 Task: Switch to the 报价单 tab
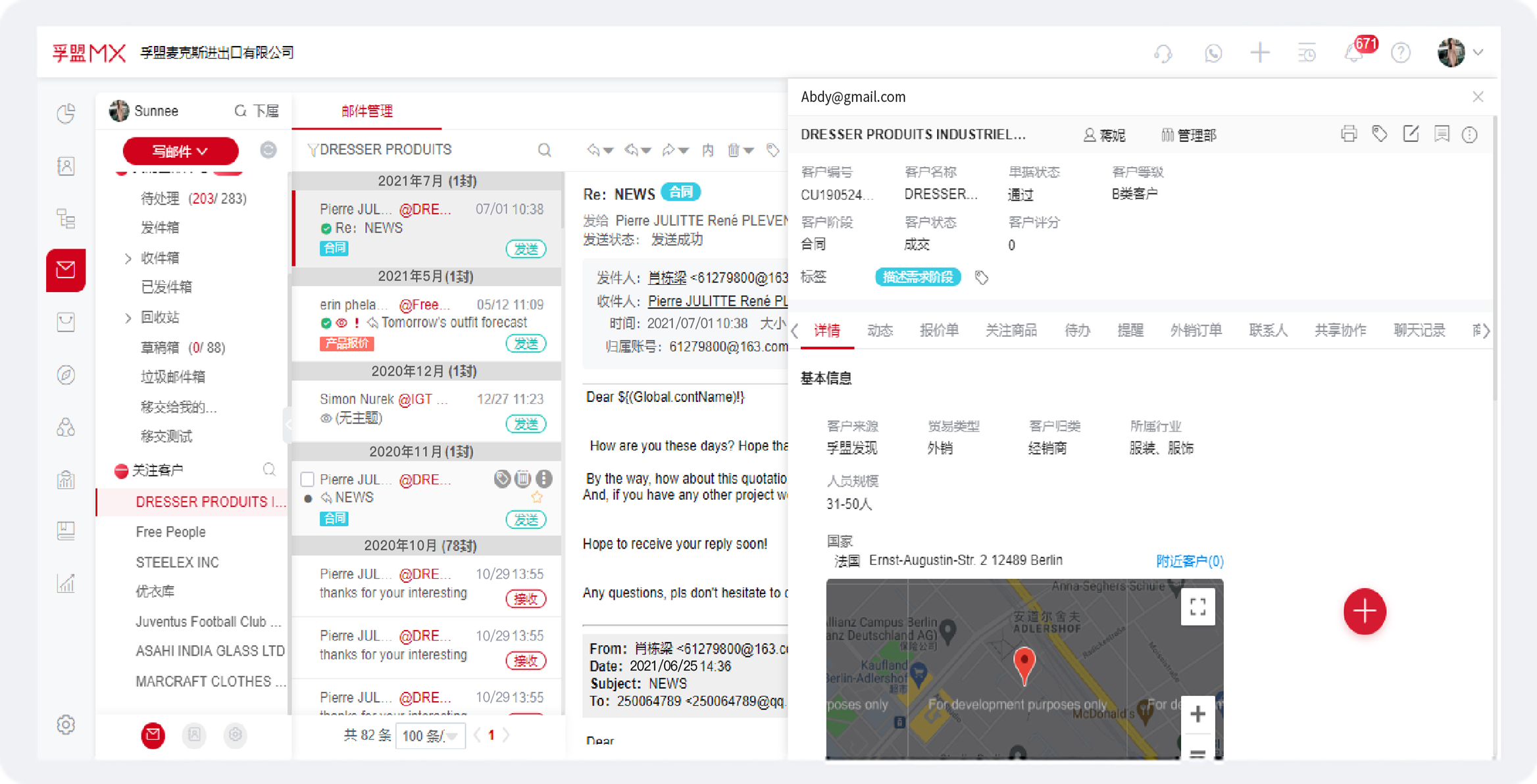coord(940,331)
